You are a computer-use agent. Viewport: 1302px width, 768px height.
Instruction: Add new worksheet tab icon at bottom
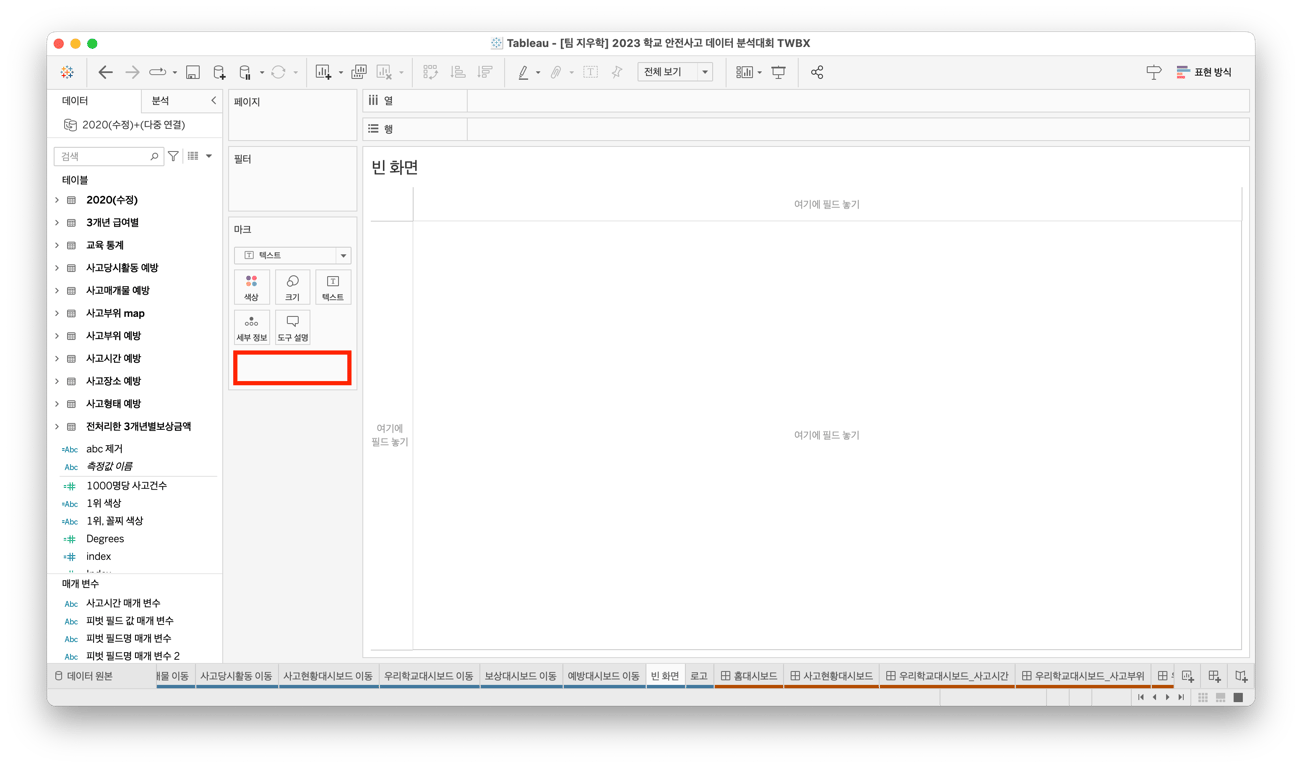[1188, 677]
